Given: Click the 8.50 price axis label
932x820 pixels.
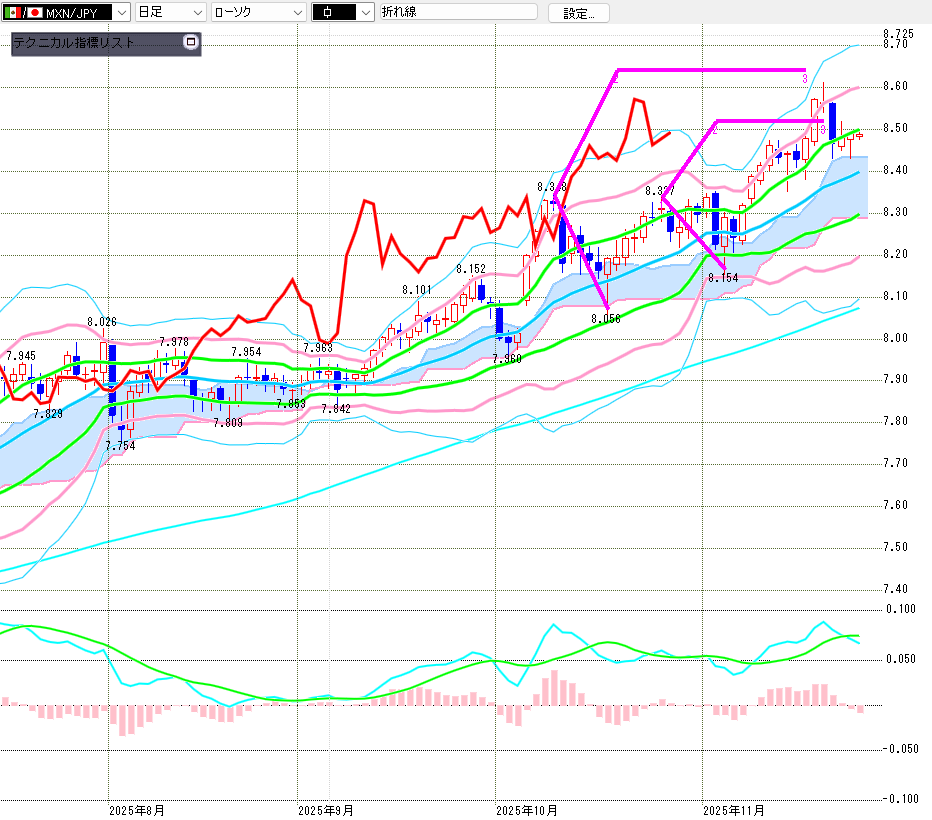Looking at the screenshot, I should [895, 128].
